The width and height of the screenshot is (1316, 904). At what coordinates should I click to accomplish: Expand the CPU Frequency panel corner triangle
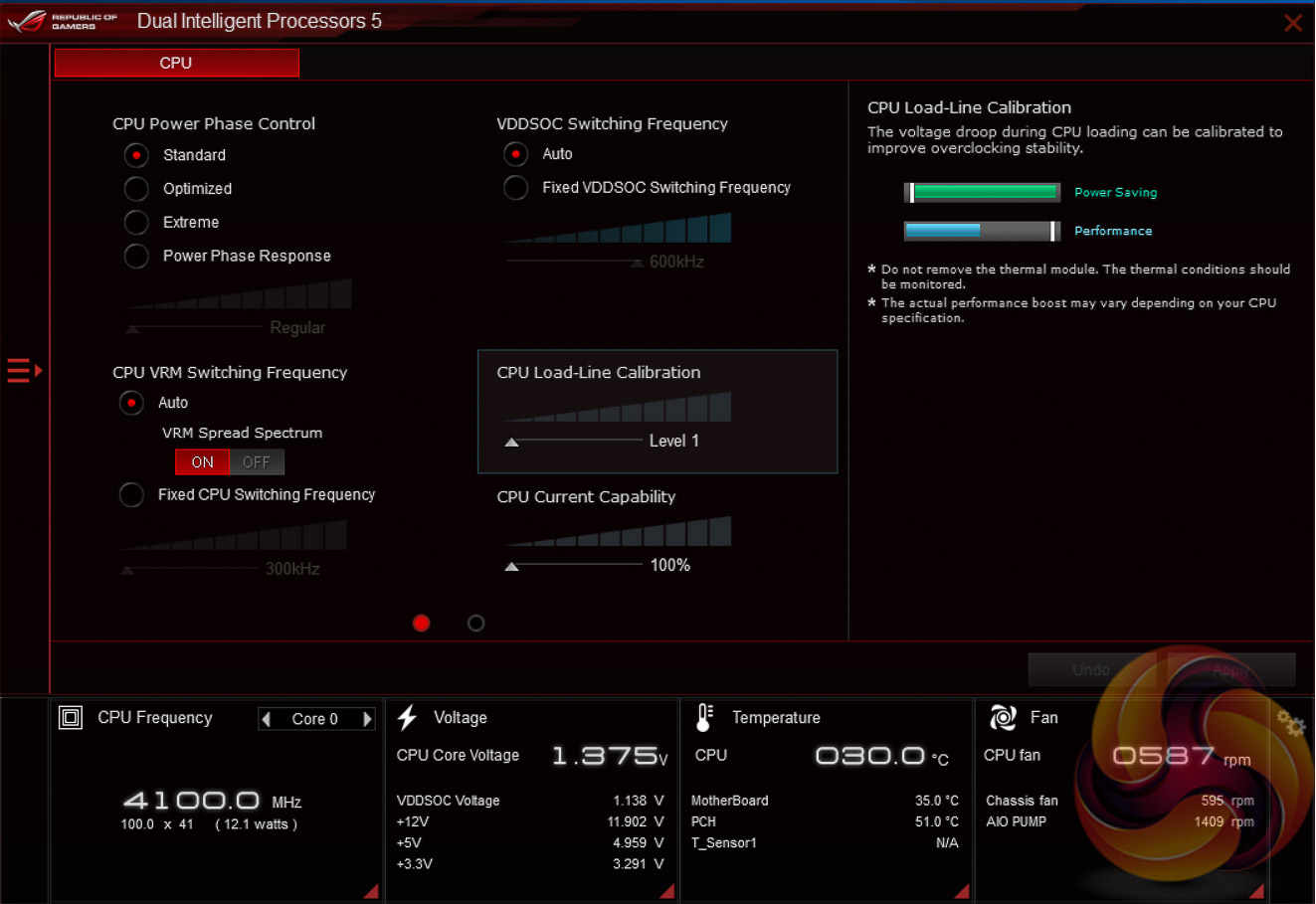click(x=371, y=891)
